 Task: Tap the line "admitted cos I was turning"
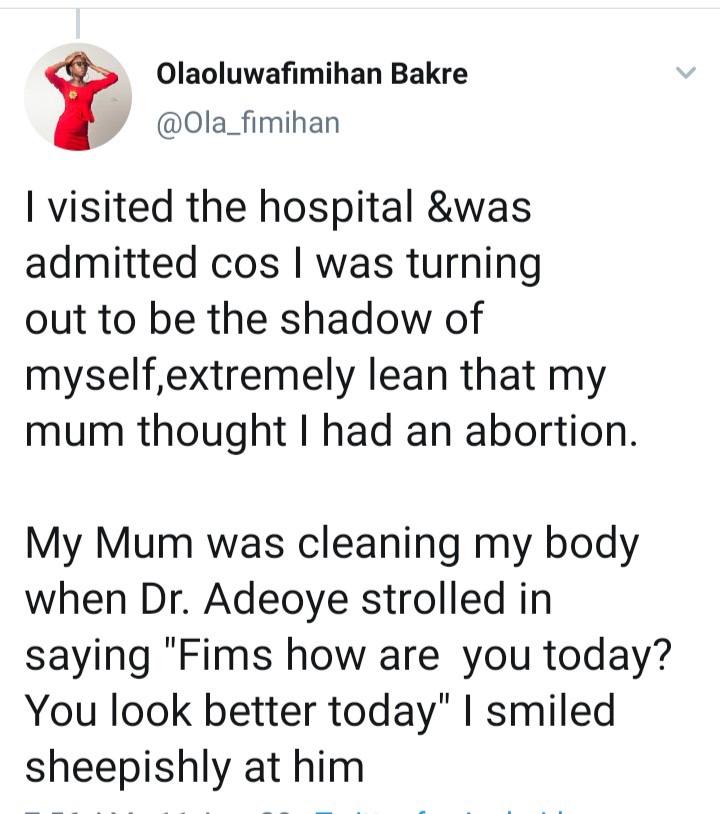point(283,263)
